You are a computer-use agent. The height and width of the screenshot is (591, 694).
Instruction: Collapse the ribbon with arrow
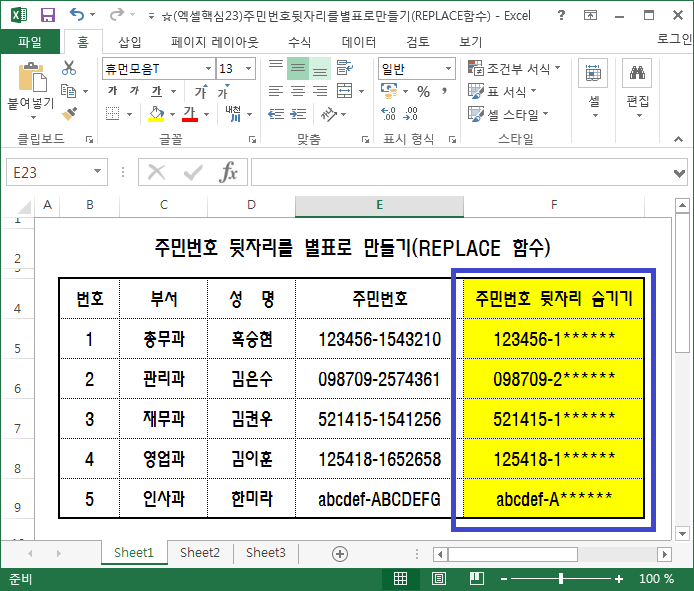tap(678, 139)
